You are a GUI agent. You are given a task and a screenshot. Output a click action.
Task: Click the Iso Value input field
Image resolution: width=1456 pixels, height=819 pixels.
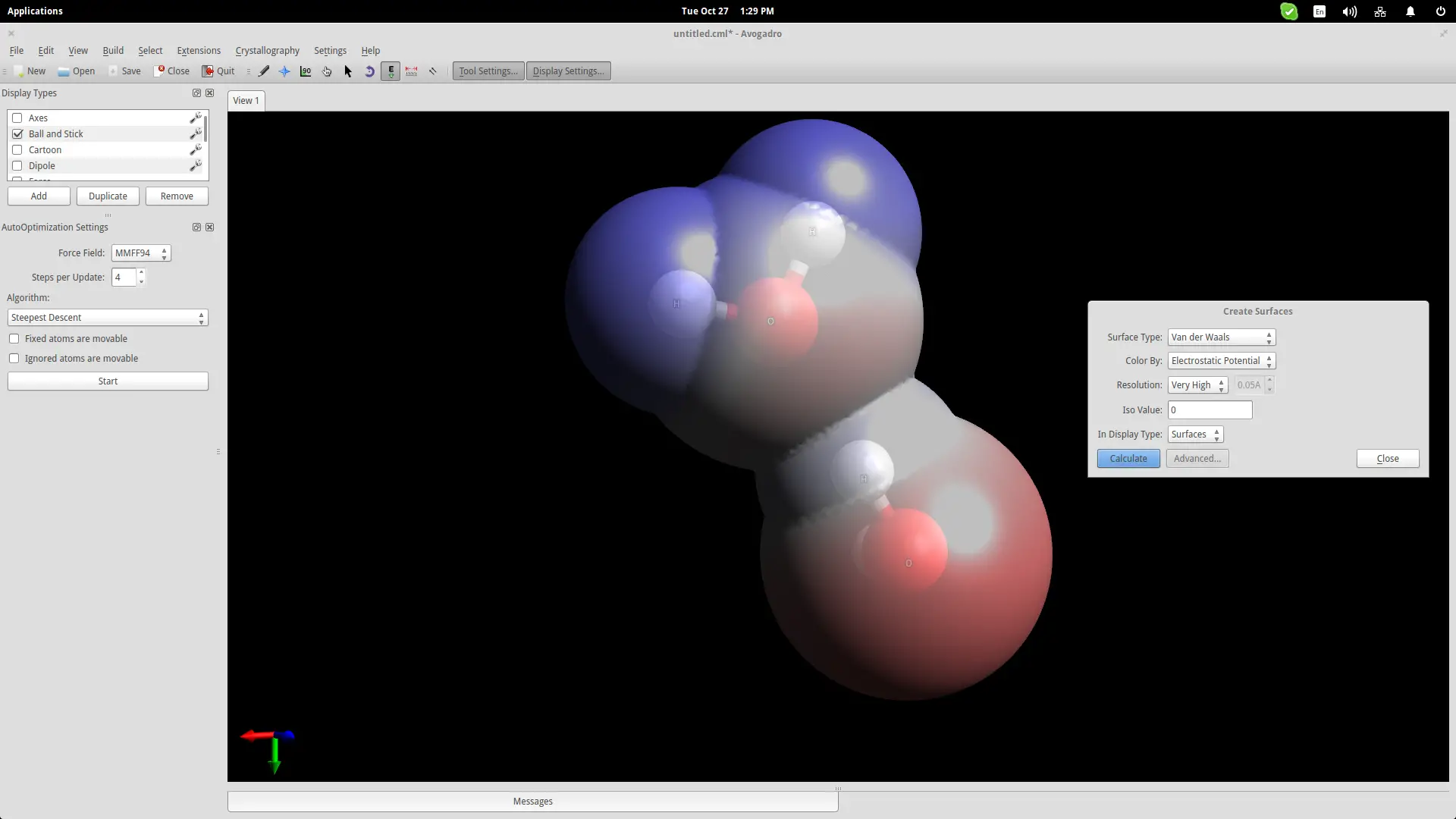pos(1210,410)
